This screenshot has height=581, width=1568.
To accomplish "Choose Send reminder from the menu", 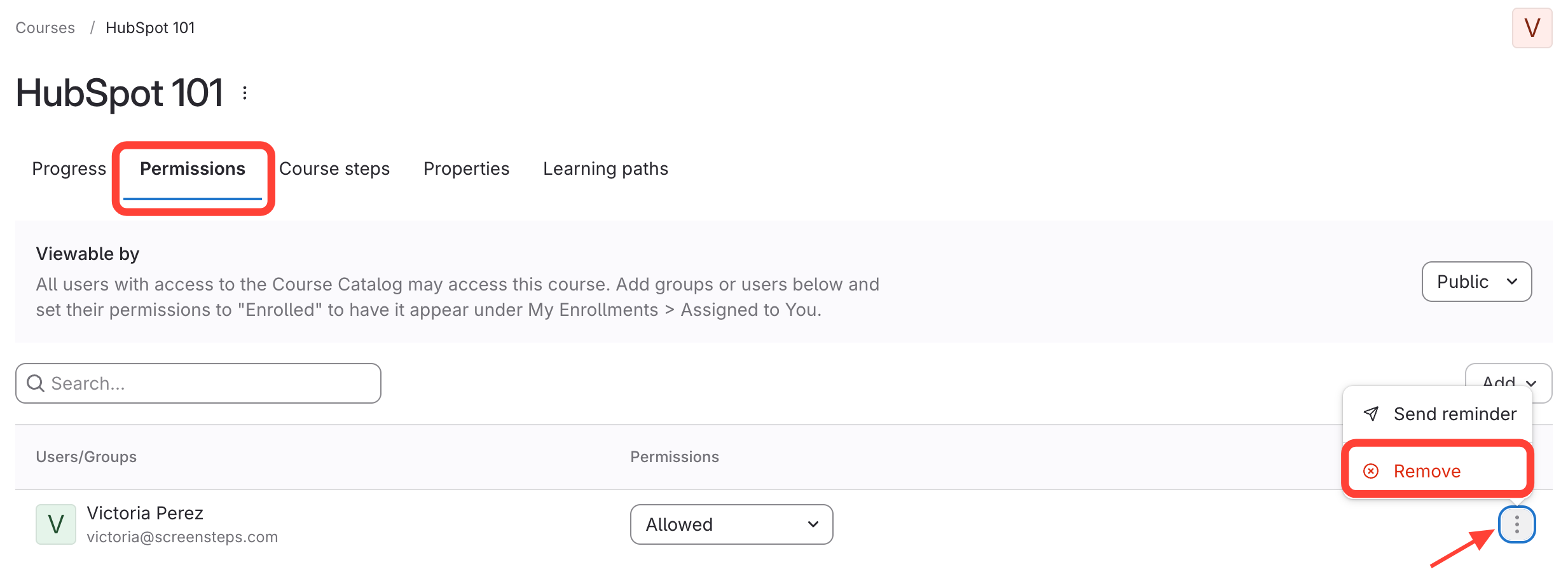I will click(x=1454, y=414).
